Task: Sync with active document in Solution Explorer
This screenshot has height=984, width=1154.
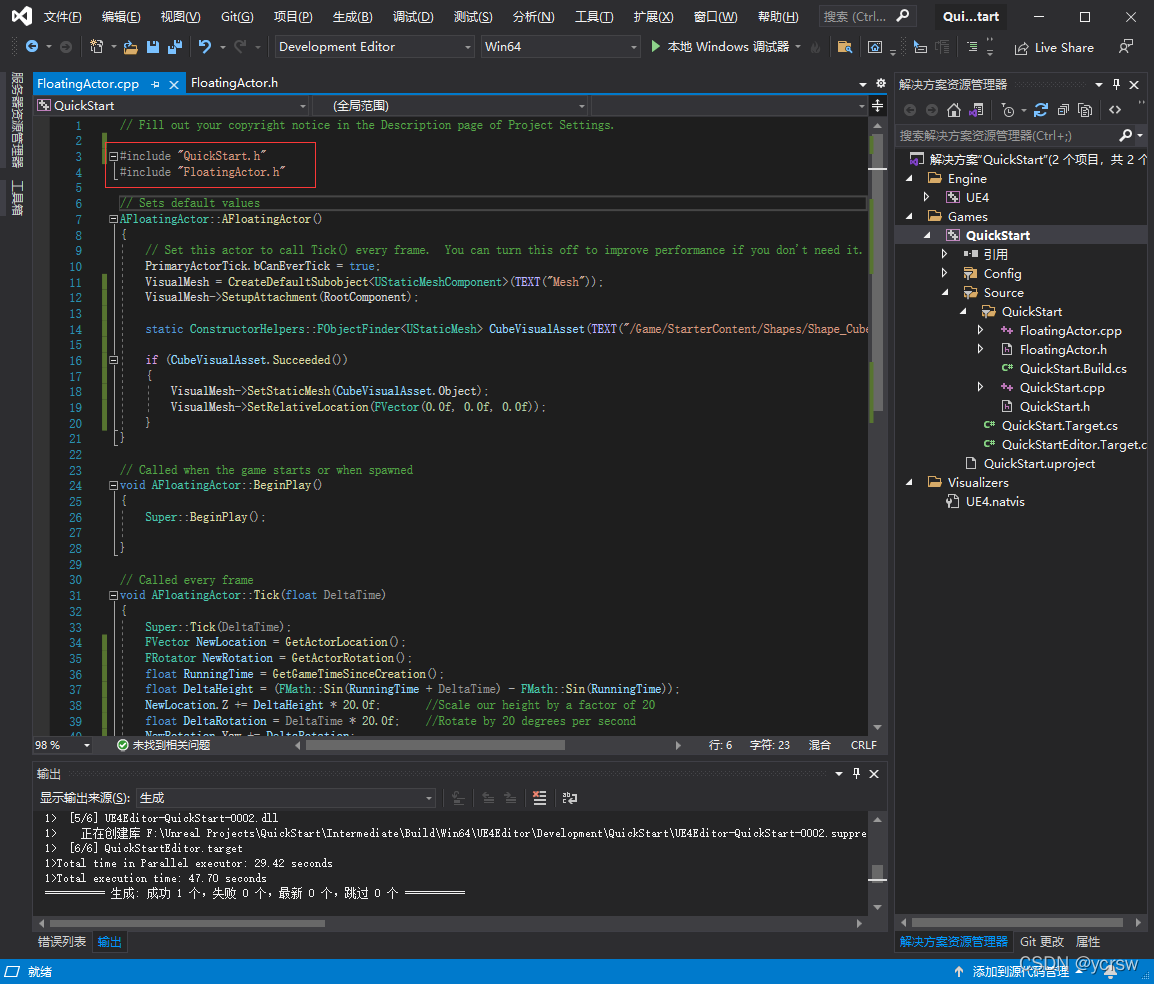Action: point(1041,110)
